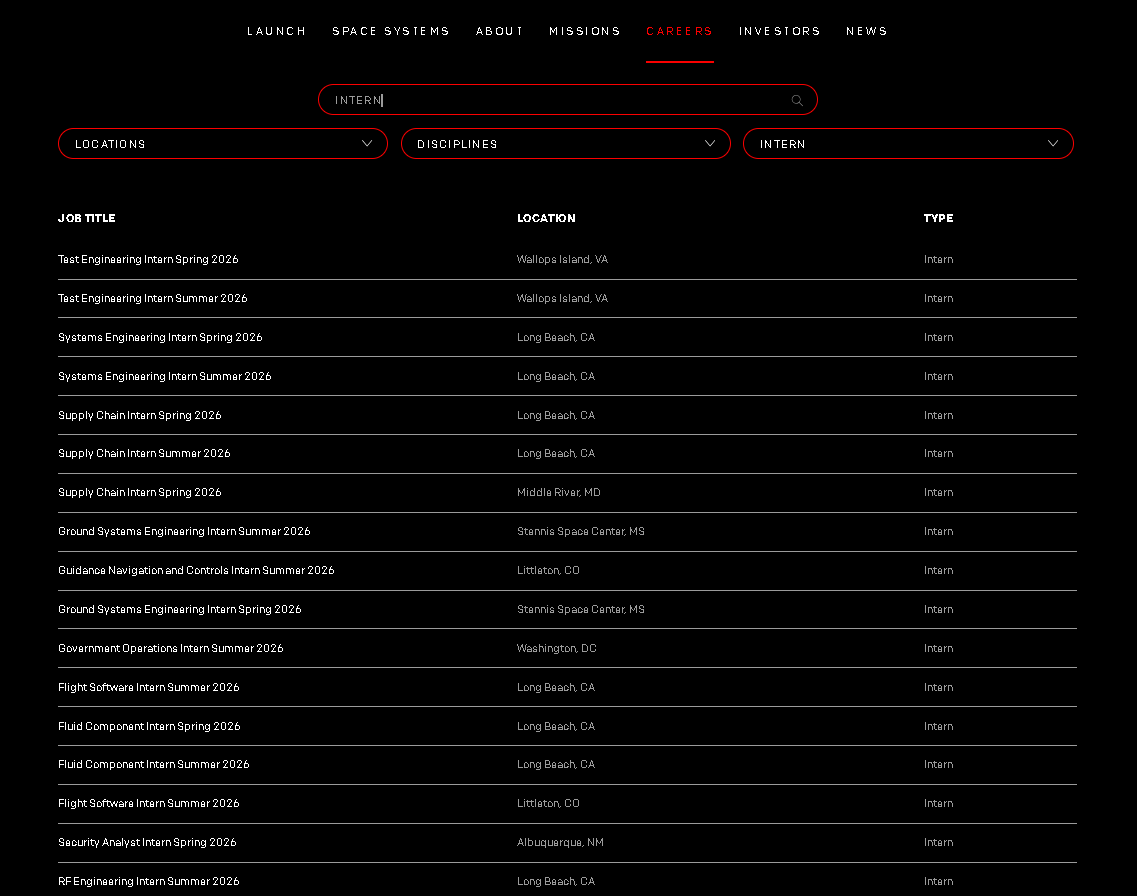1137x896 pixels.
Task: Open Flight Software Intern Summer 2026 Long Beach
Action: tap(149, 687)
